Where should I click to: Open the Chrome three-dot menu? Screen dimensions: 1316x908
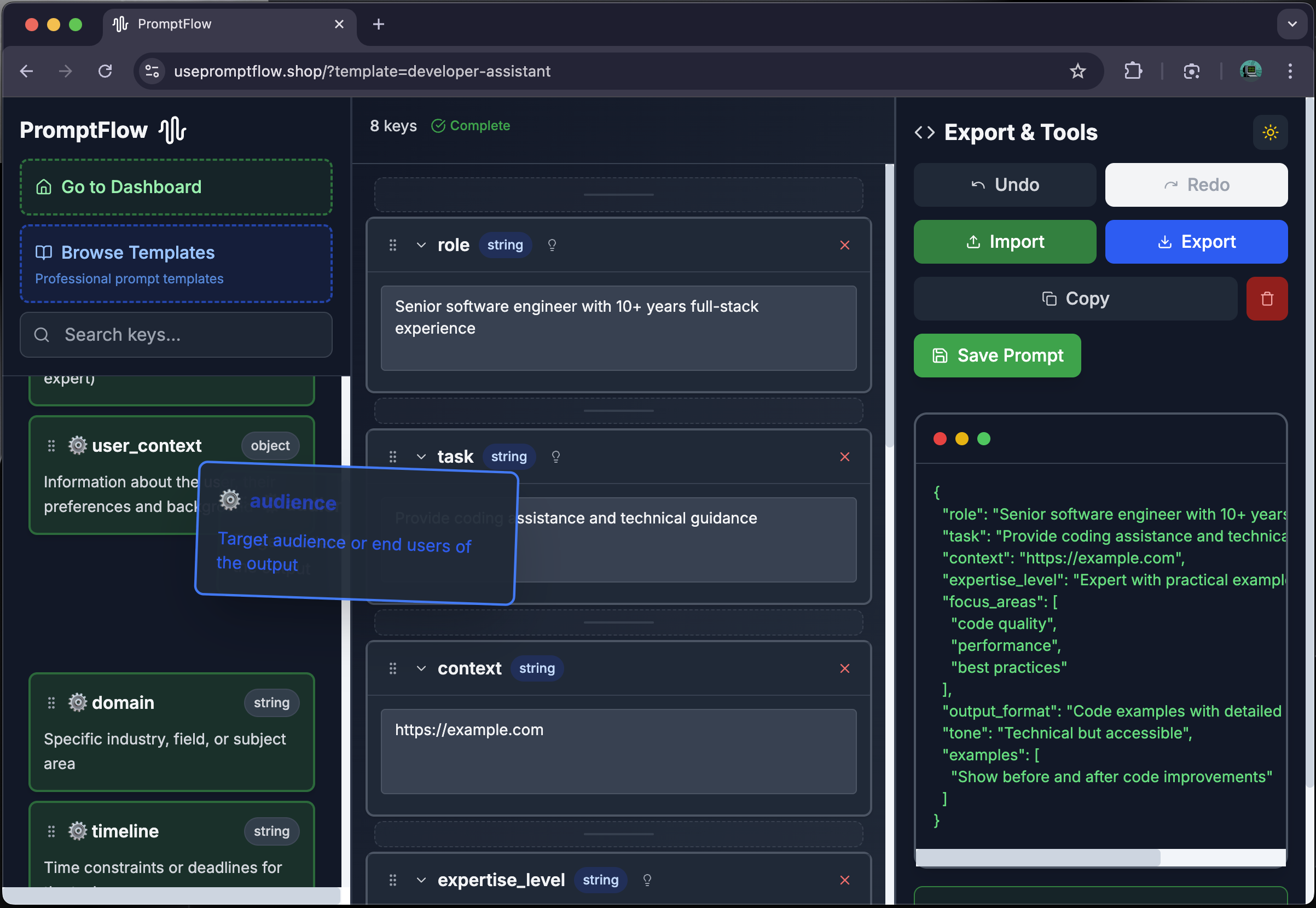tap(1290, 71)
